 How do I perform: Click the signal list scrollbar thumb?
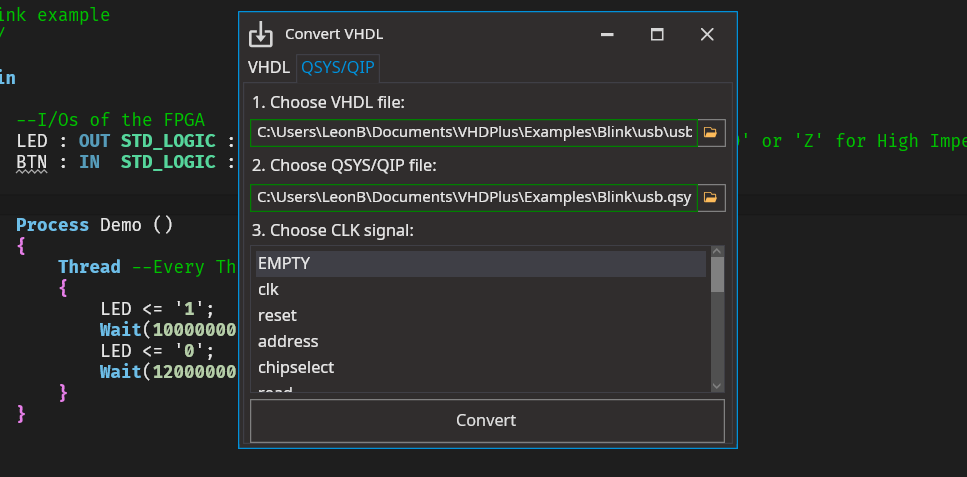[x=717, y=273]
